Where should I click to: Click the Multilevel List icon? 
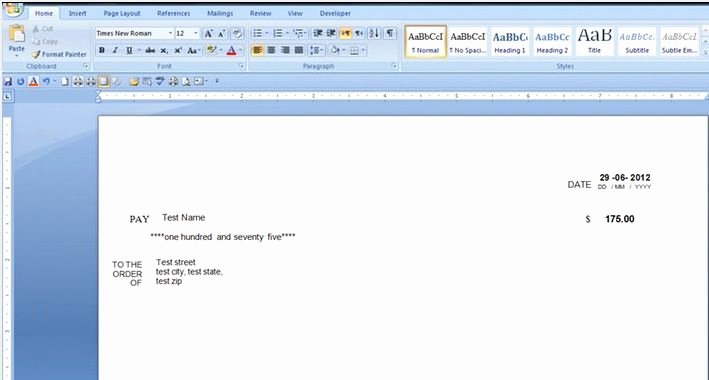click(x=298, y=33)
